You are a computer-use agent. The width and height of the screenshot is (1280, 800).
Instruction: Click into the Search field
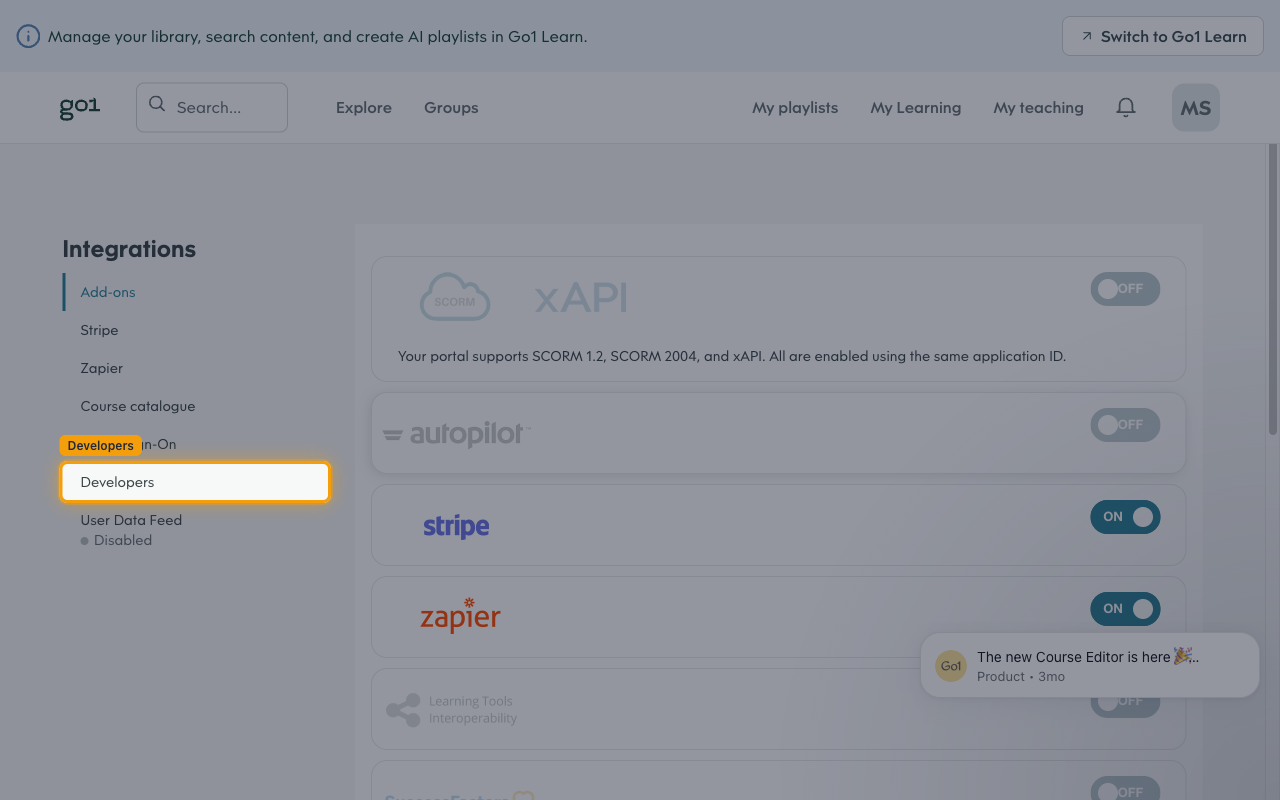click(x=212, y=107)
